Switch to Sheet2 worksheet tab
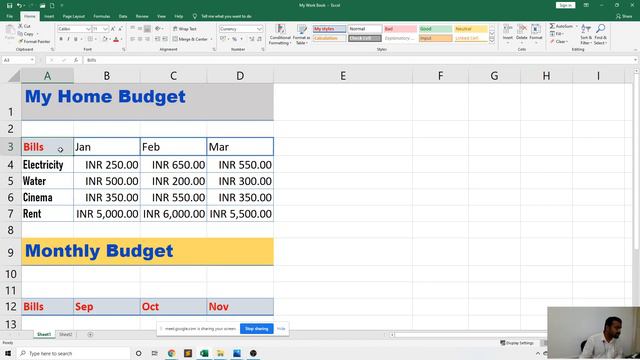The image size is (640, 360). [x=65, y=335]
